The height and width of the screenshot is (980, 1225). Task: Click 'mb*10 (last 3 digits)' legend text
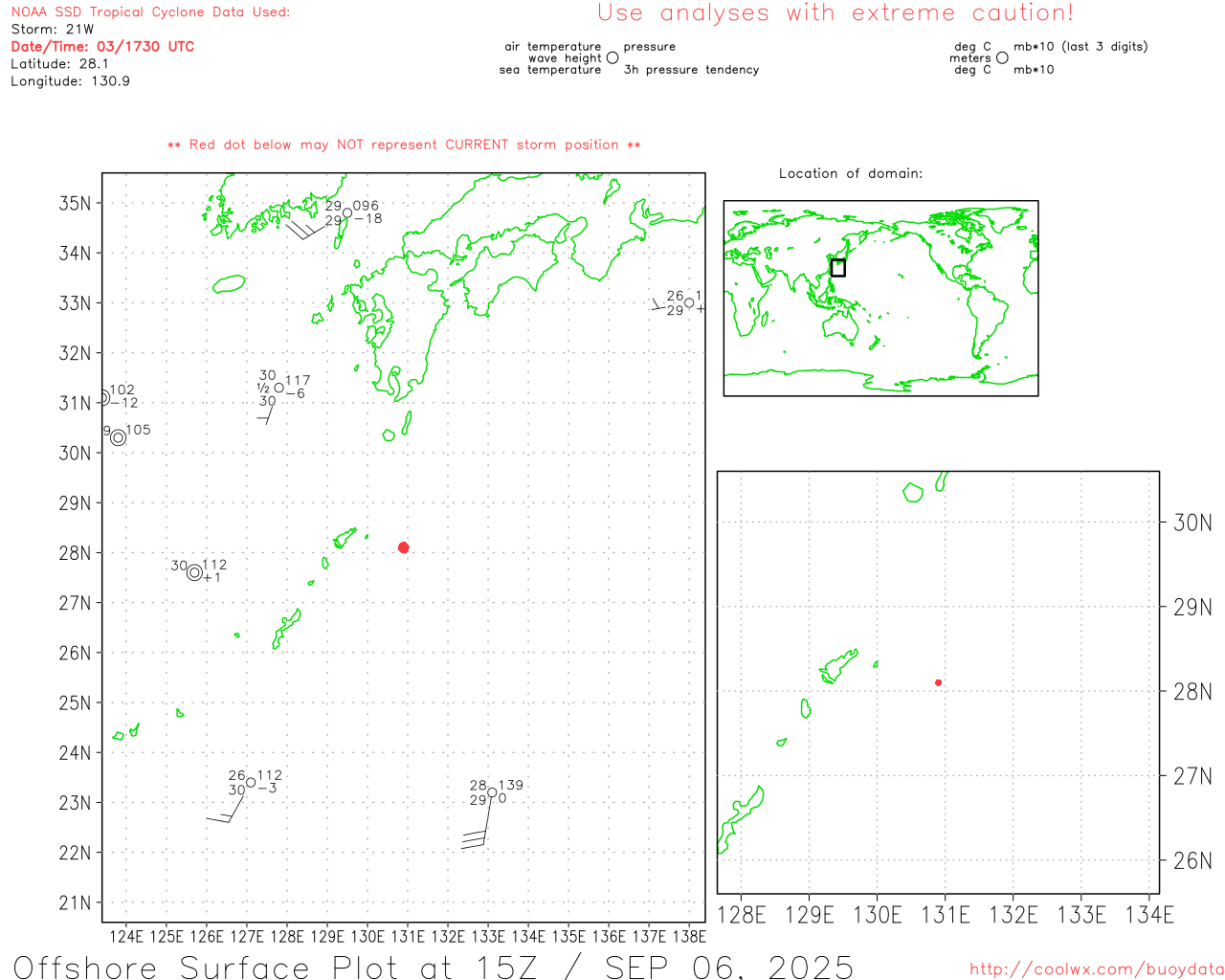tap(1080, 47)
